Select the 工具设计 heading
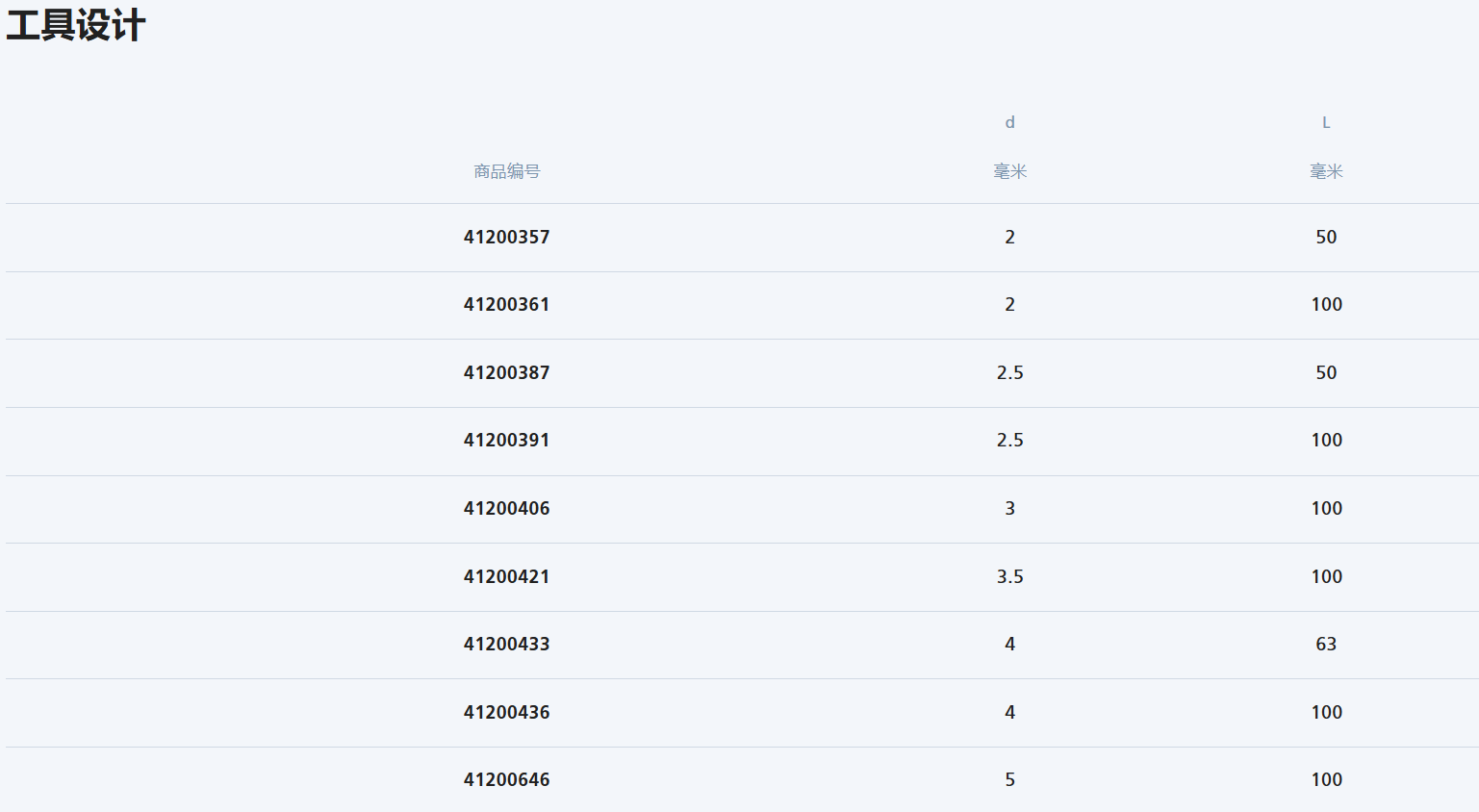The image size is (1479, 812). coord(76,25)
